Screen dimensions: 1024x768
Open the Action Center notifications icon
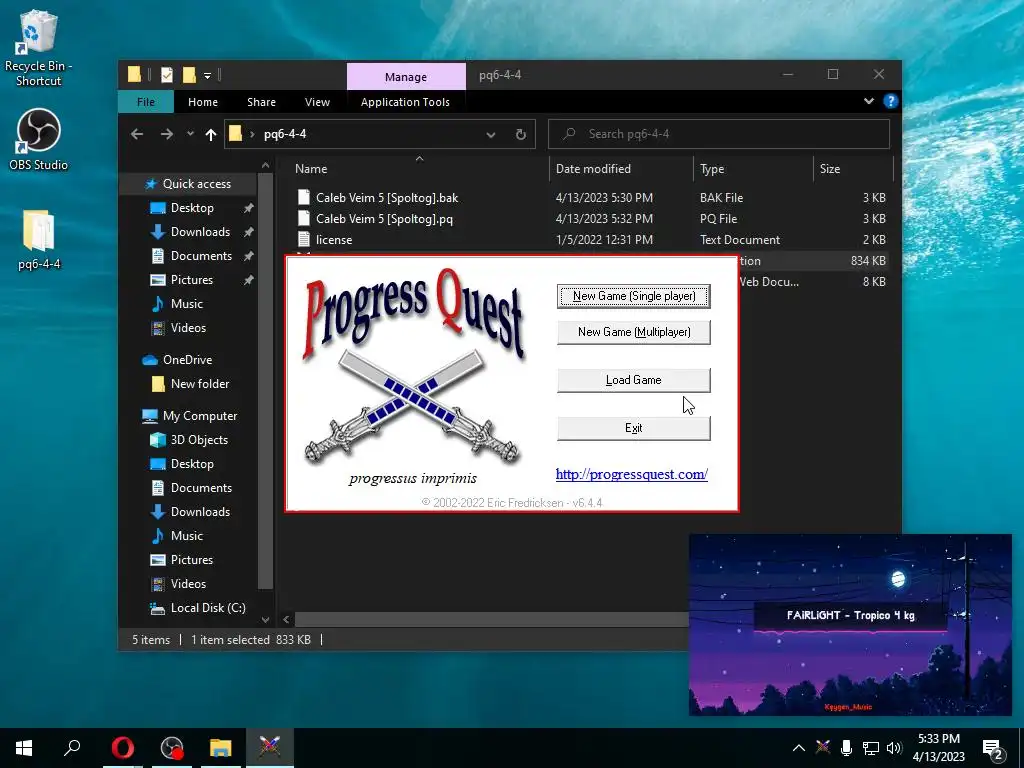pos(993,750)
